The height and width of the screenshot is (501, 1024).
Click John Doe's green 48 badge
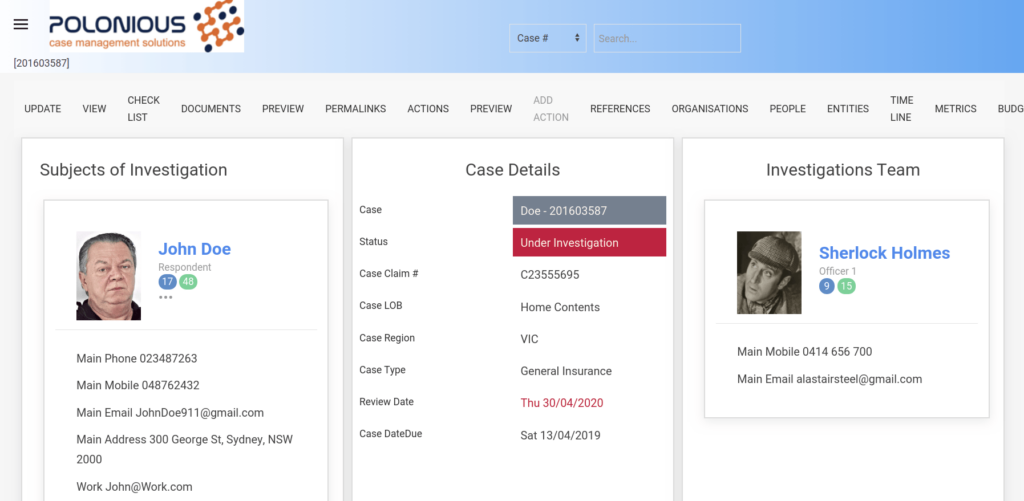188,282
